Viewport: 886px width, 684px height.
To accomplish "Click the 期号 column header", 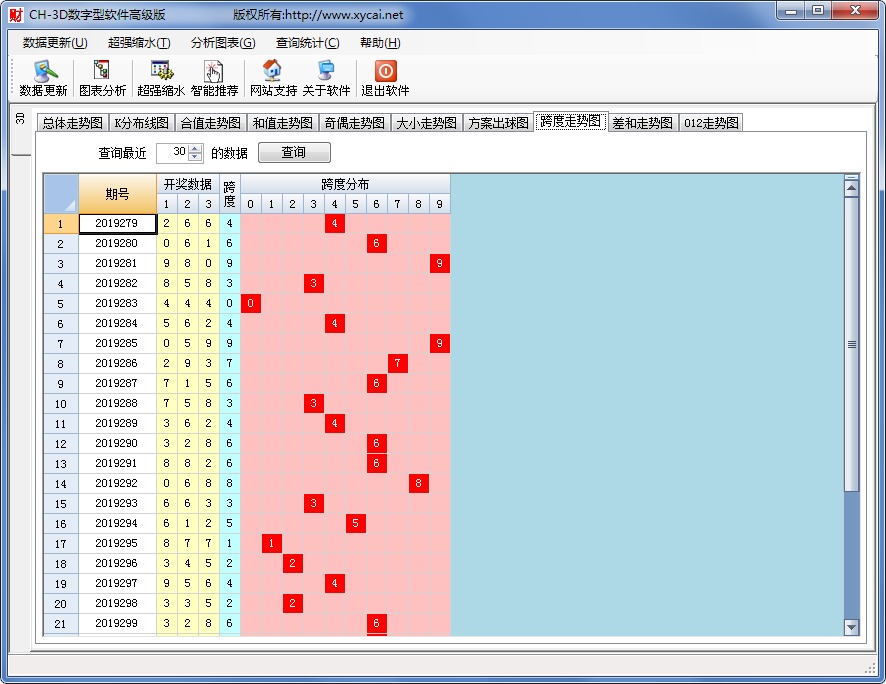I will pyautogui.click(x=117, y=194).
